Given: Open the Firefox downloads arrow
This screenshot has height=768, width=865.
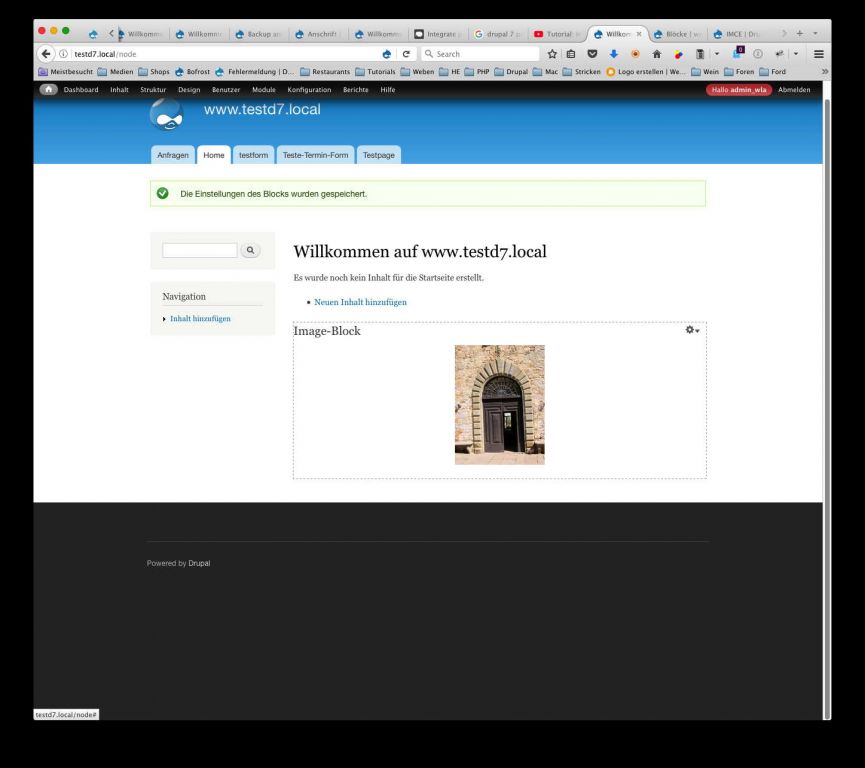Looking at the screenshot, I should [614, 54].
